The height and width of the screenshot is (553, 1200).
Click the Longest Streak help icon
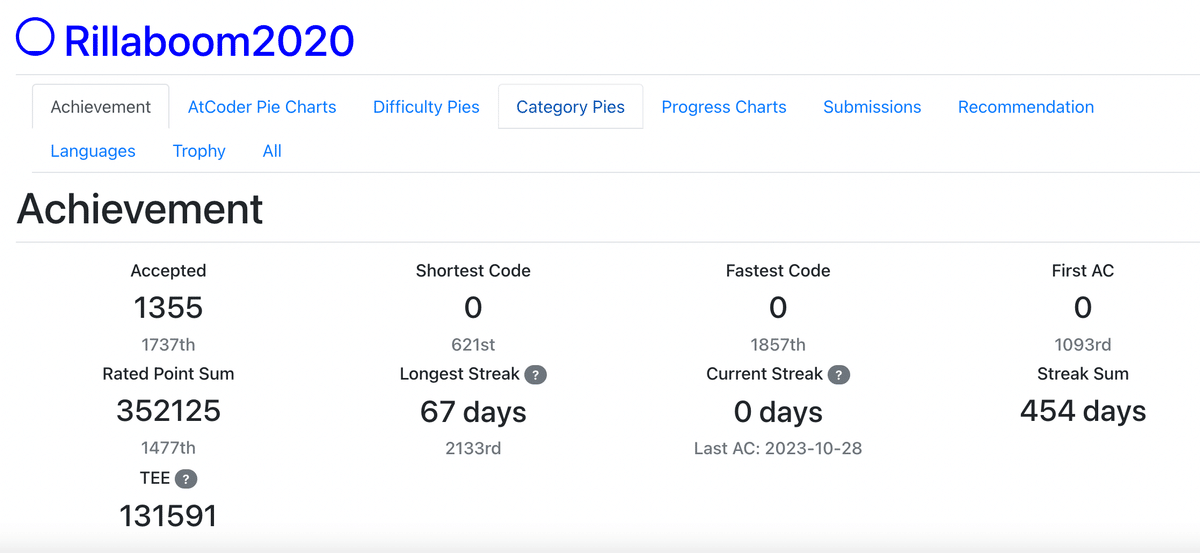point(536,375)
